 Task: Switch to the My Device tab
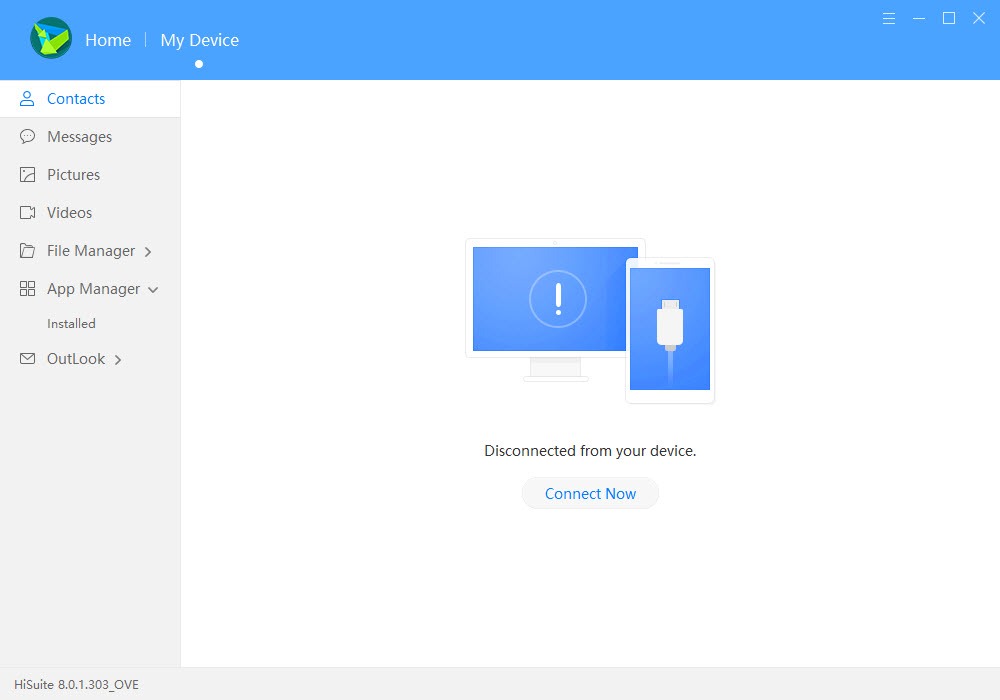(199, 40)
